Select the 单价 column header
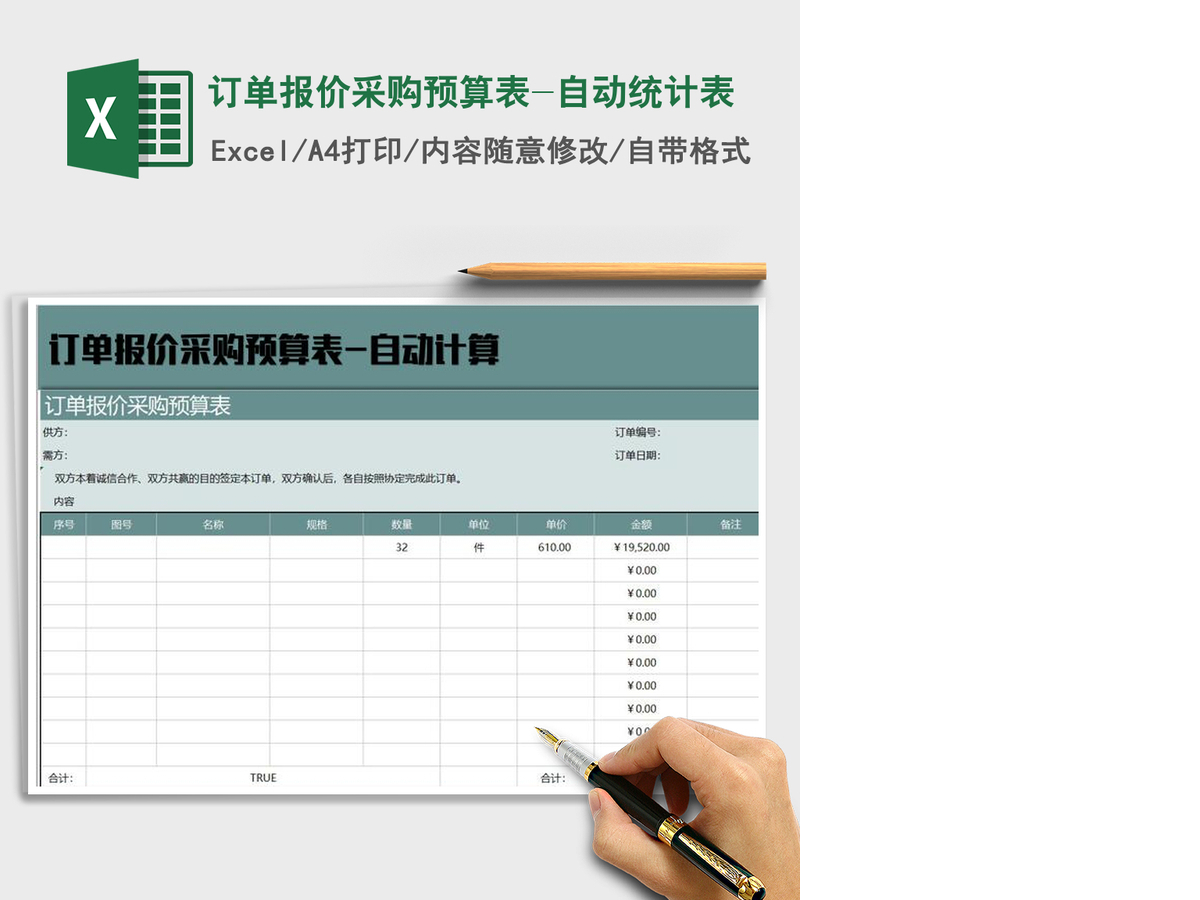The width and height of the screenshot is (1200, 900). click(x=556, y=525)
